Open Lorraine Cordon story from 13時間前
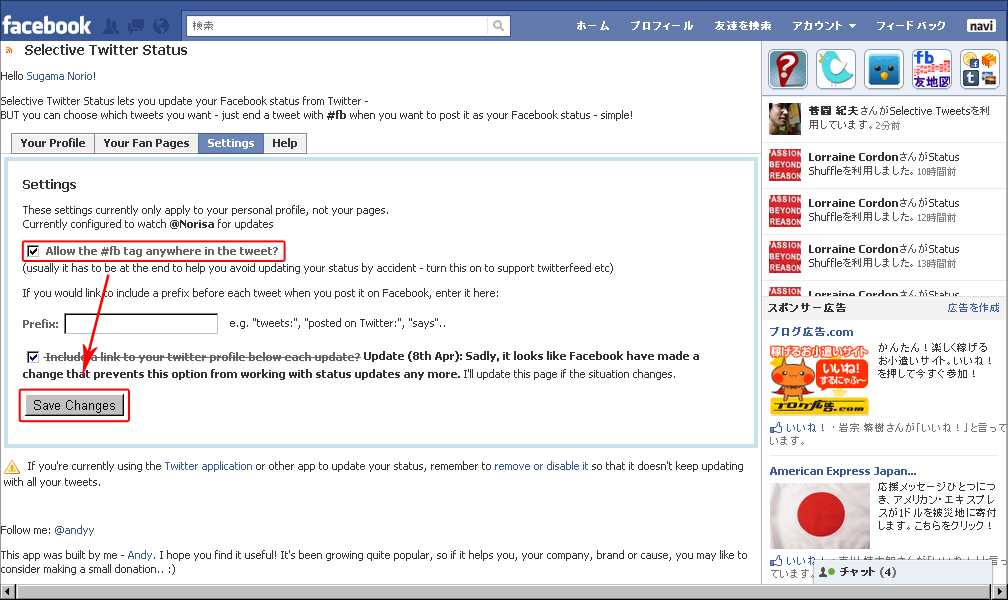Viewport: 1008px width, 600px height. 883,256
